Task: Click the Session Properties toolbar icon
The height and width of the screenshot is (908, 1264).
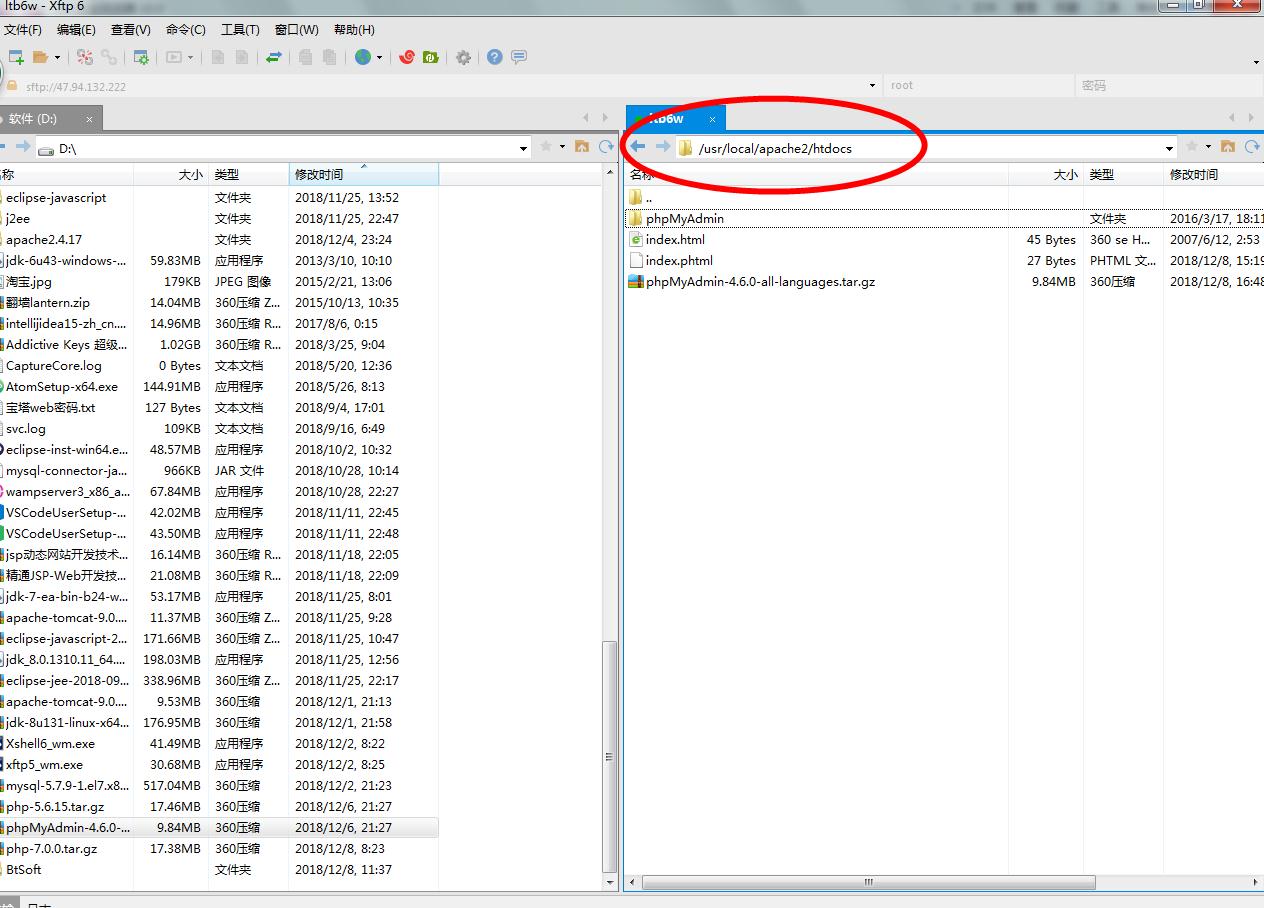Action: [x=141, y=58]
